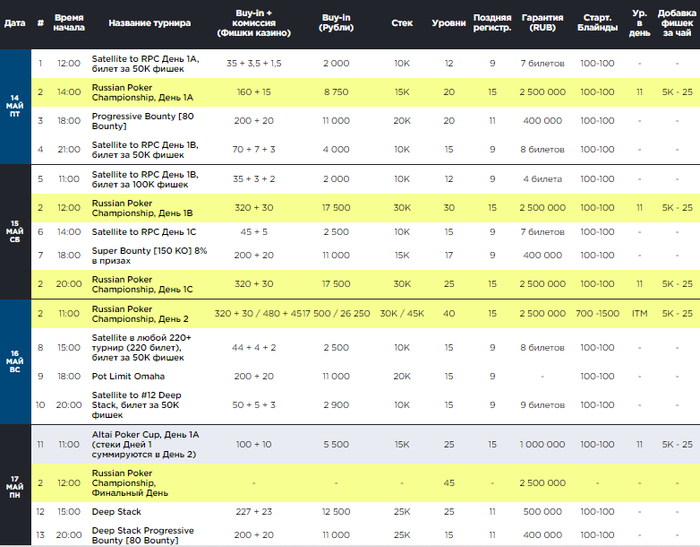Click the '21:00' start time
The image size is (700, 547).
click(x=69, y=150)
